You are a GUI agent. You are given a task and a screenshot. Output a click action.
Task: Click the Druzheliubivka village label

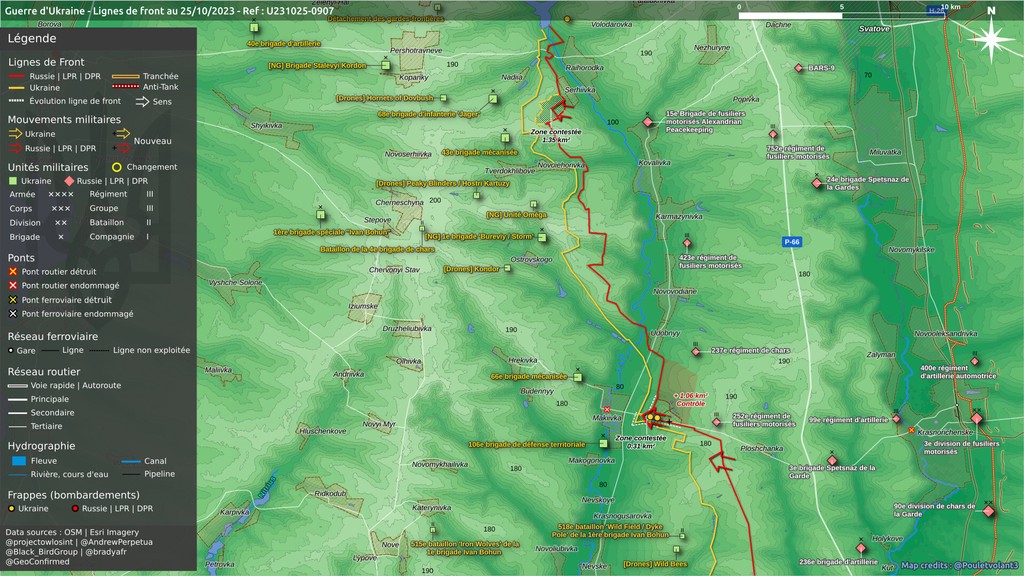click(x=407, y=328)
